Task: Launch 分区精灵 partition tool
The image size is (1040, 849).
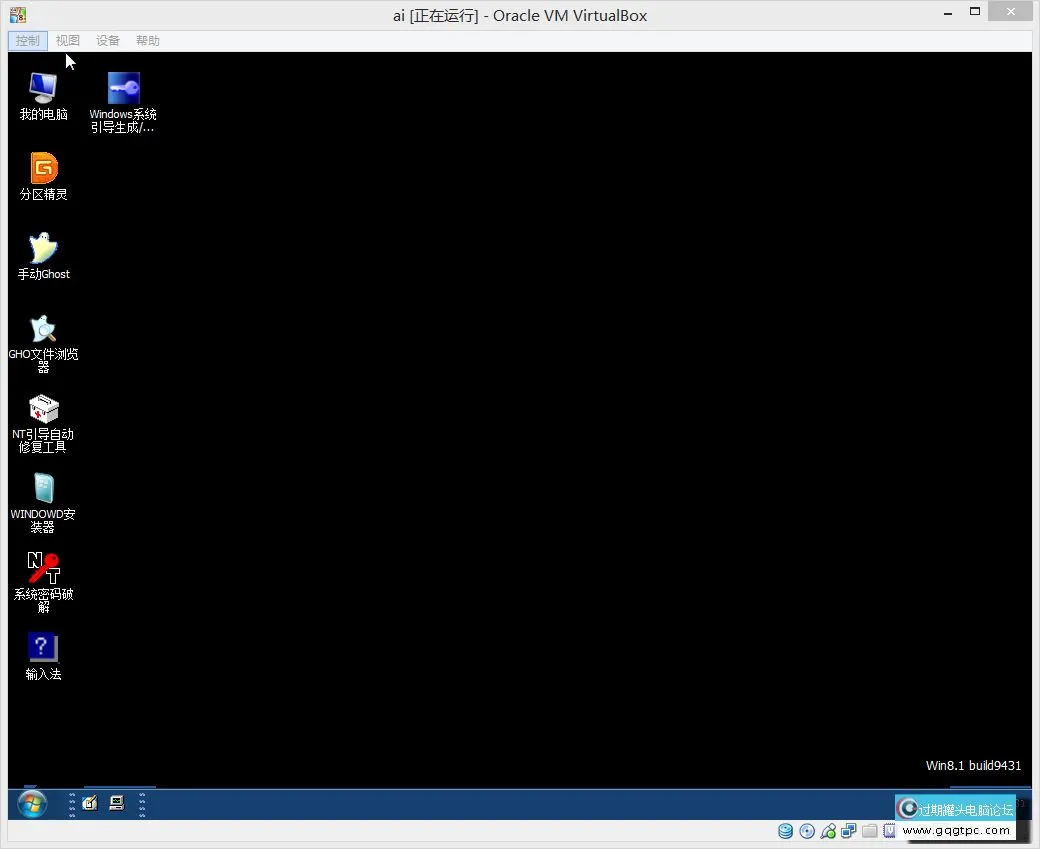Action: click(42, 175)
